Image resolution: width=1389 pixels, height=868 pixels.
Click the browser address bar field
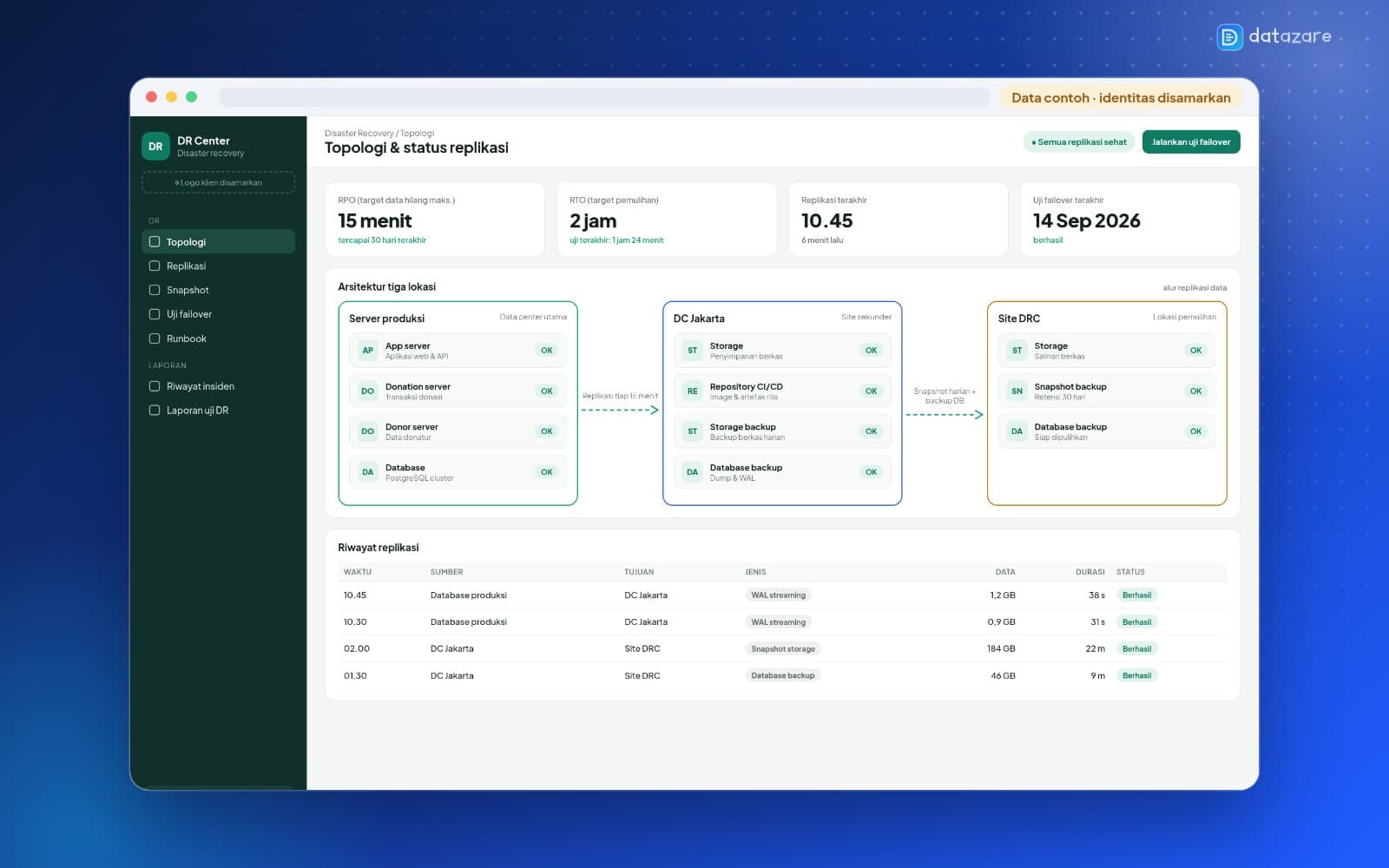tap(604, 97)
